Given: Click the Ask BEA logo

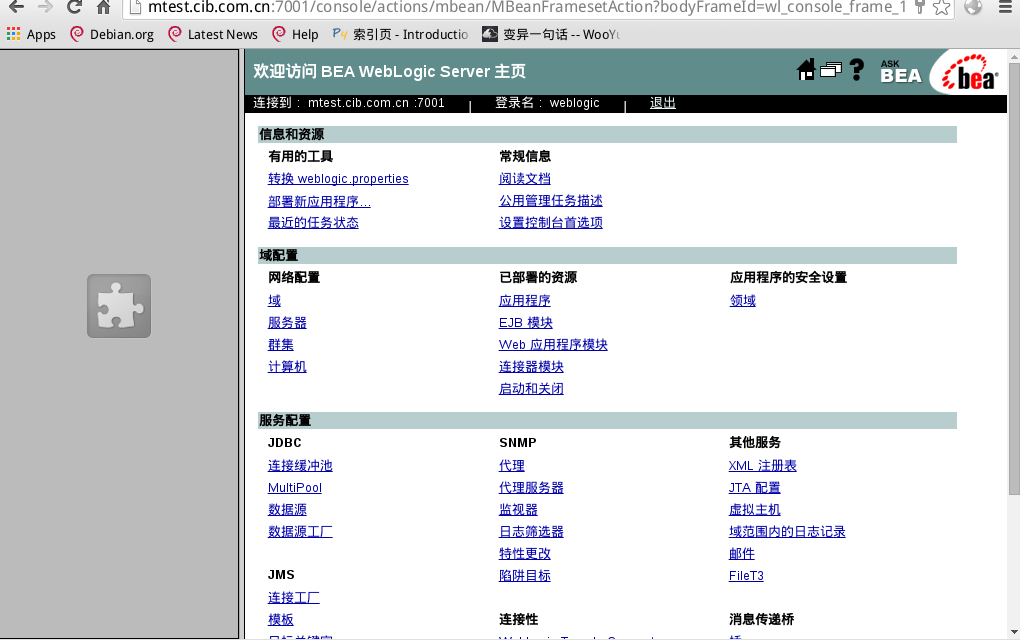Looking at the screenshot, I should point(900,72).
